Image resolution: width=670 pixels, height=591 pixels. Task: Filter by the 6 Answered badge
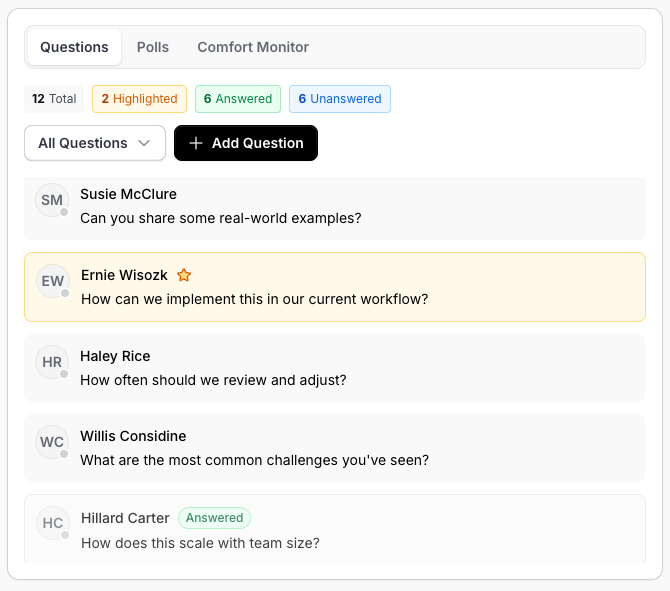pos(238,99)
